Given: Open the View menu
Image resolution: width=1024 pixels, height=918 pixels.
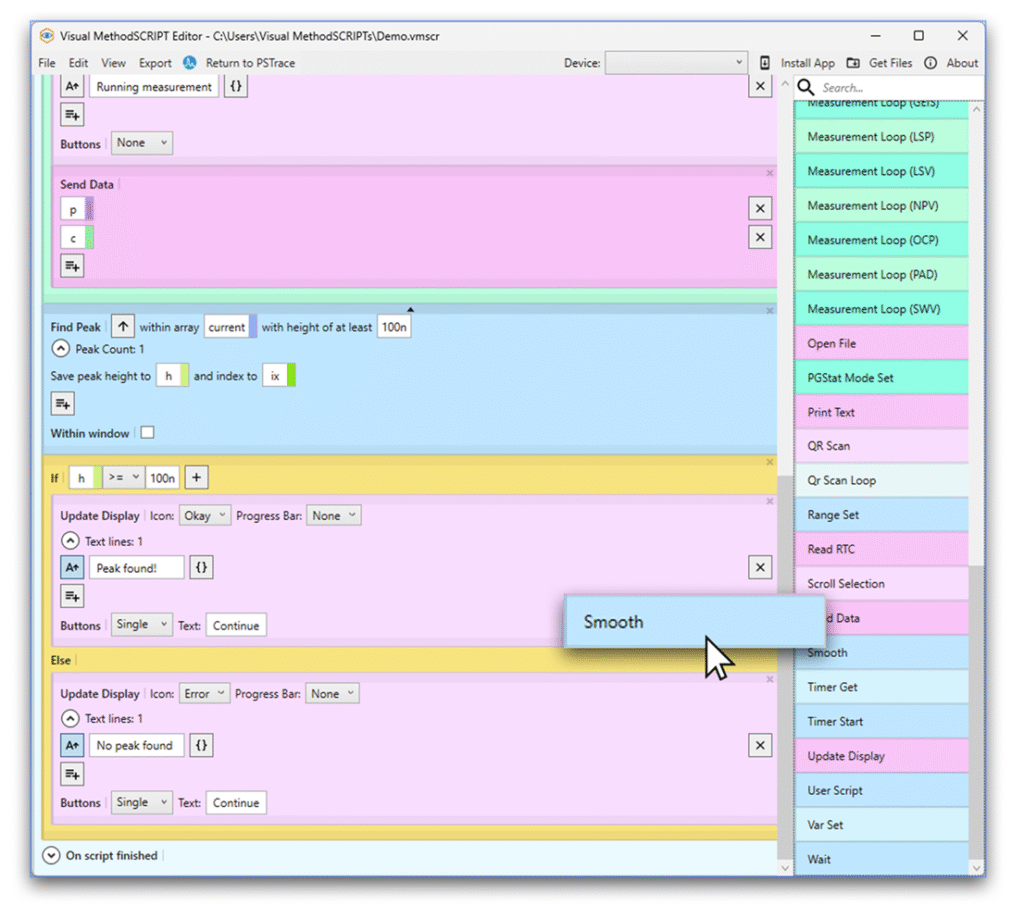Looking at the screenshot, I should coord(113,63).
